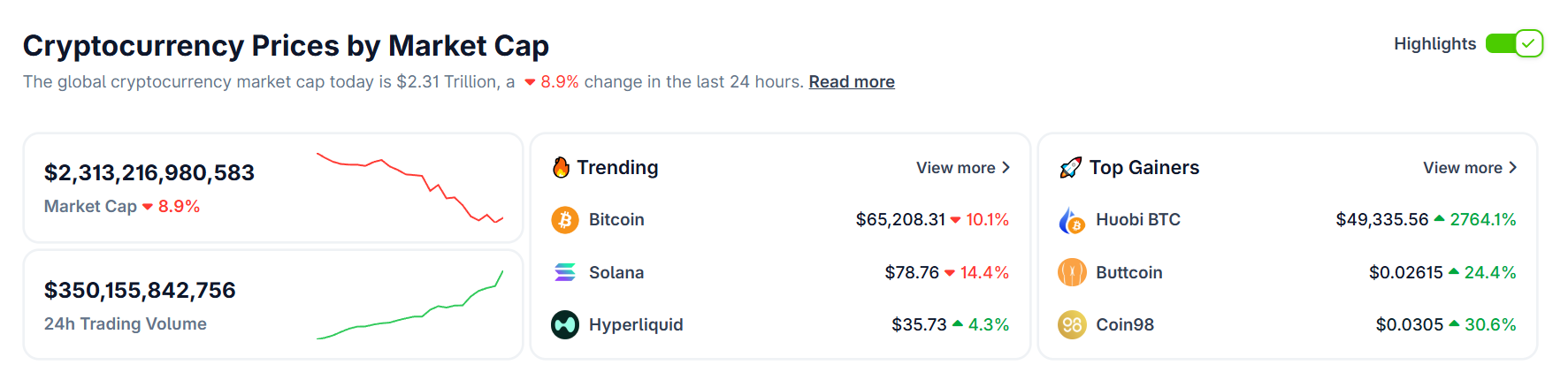Open the Bitcoin trending entry

pos(616,220)
